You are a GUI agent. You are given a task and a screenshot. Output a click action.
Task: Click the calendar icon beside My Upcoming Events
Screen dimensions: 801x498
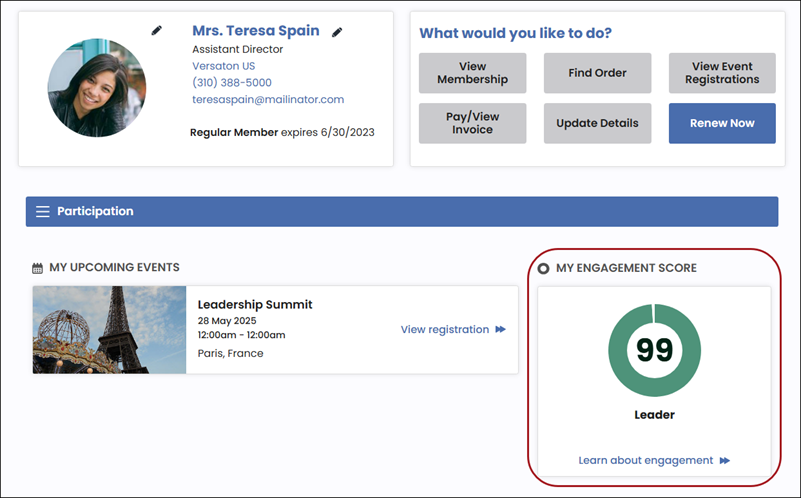(37, 268)
